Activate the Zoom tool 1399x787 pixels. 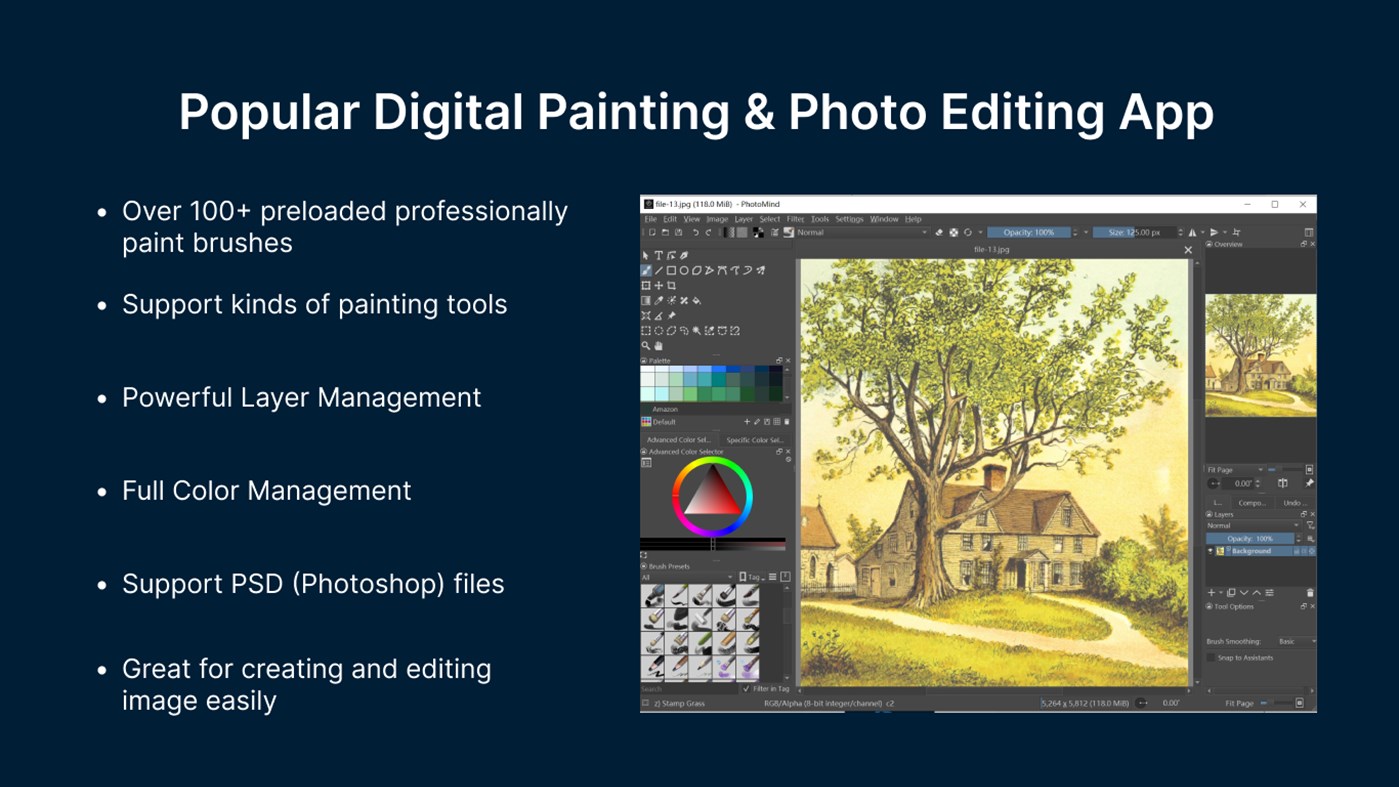(x=646, y=345)
